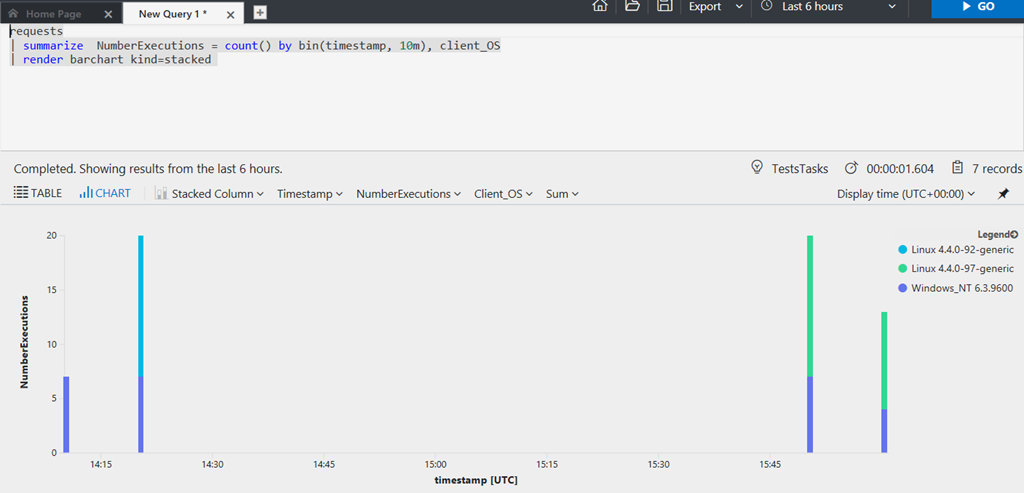Pin the chart using the pin icon
Image resolution: width=1024 pixels, height=493 pixels.
coord(1003,194)
